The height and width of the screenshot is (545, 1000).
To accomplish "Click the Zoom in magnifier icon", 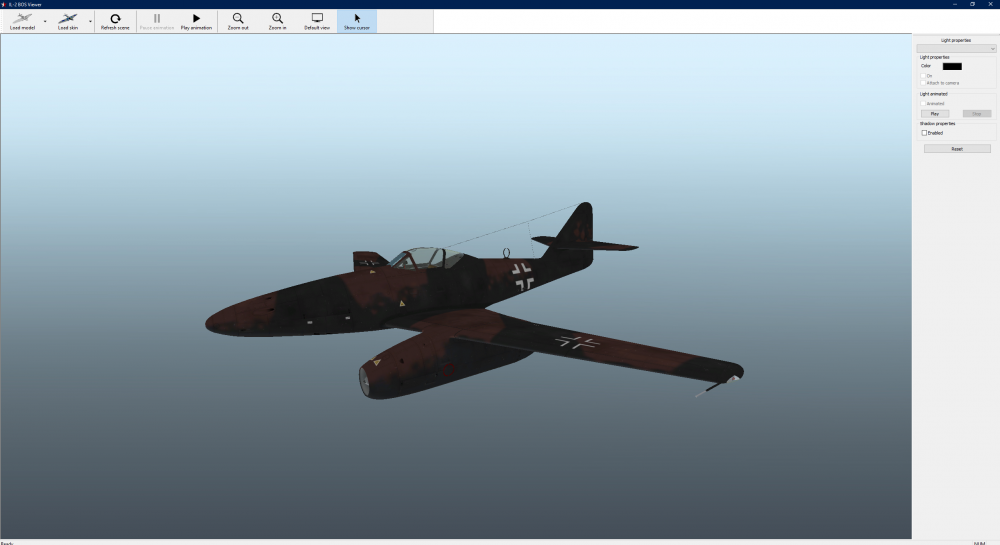I will (x=277, y=18).
